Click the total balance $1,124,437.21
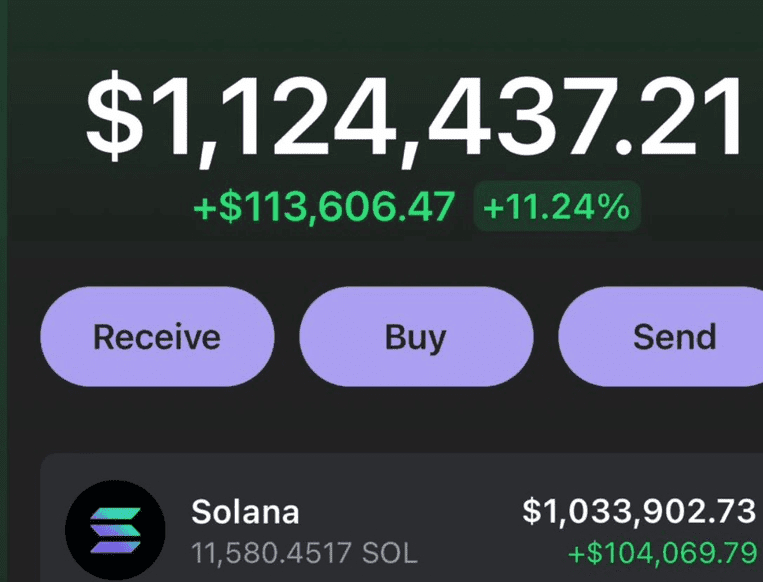The image size is (763, 582). coord(414,118)
